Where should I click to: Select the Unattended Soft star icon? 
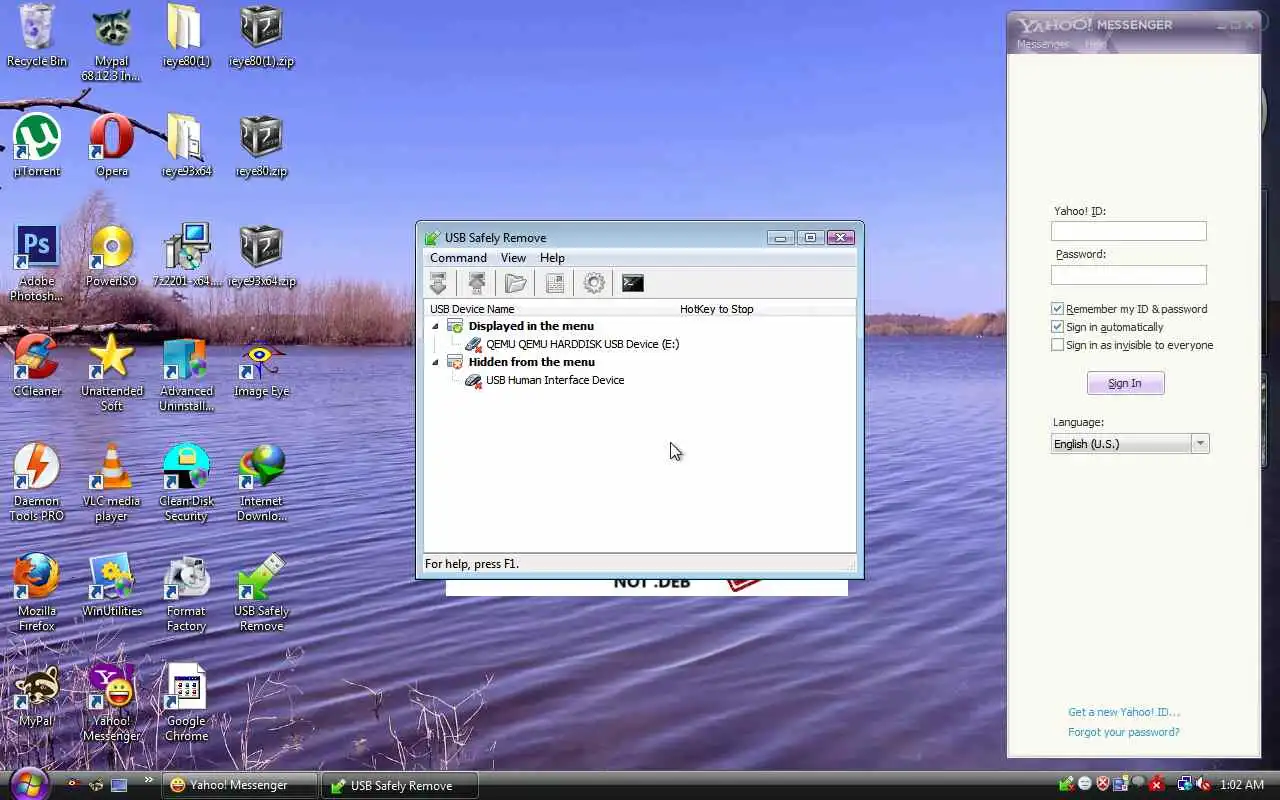[x=111, y=372]
